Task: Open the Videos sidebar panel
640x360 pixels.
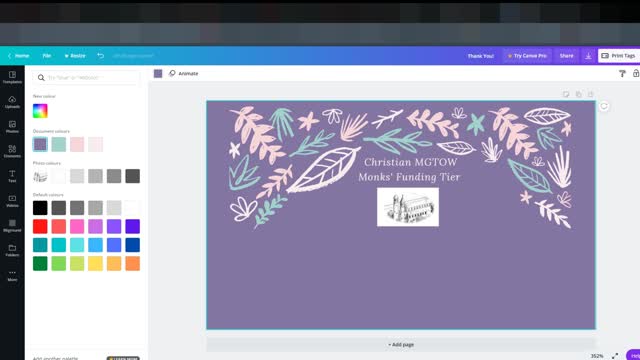Action: (12, 201)
